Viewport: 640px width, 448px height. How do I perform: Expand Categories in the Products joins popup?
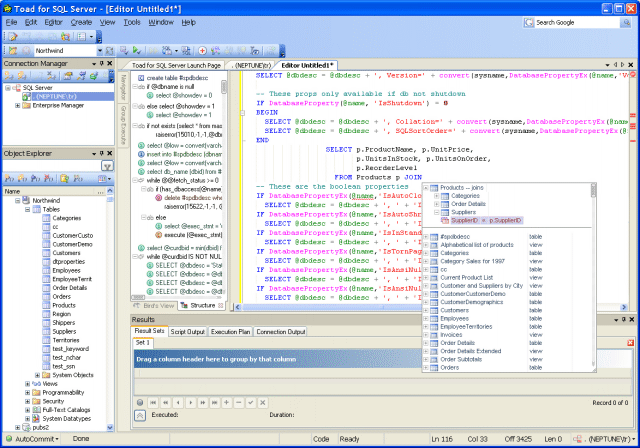(436, 196)
